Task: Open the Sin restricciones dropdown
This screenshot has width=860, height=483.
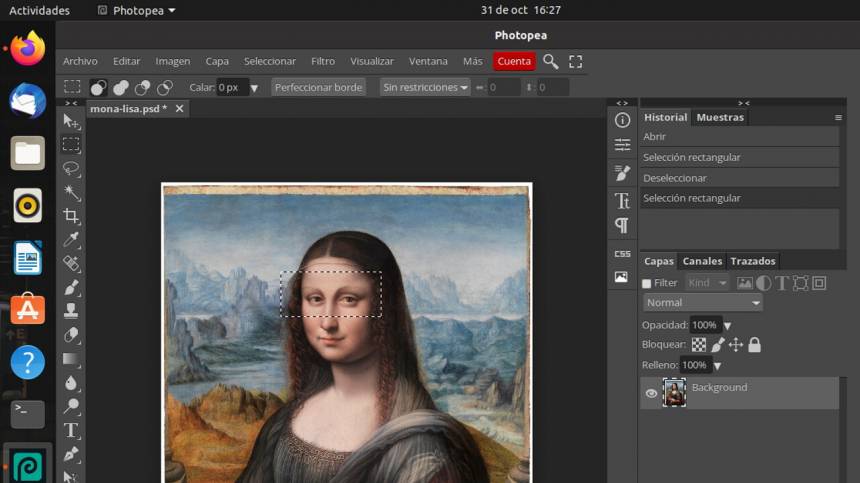Action: pyautogui.click(x=425, y=87)
